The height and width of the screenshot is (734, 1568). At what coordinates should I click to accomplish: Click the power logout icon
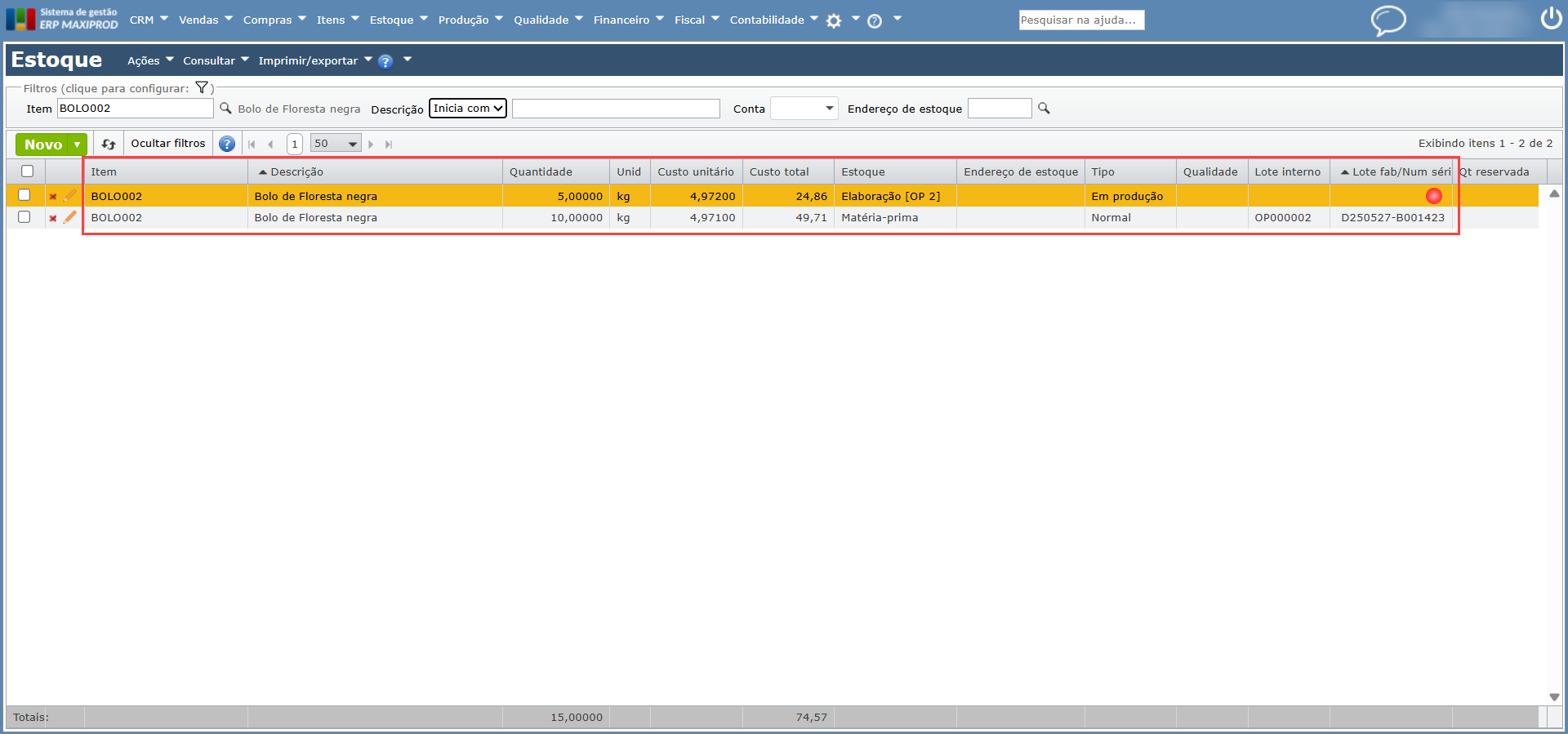[x=1551, y=19]
